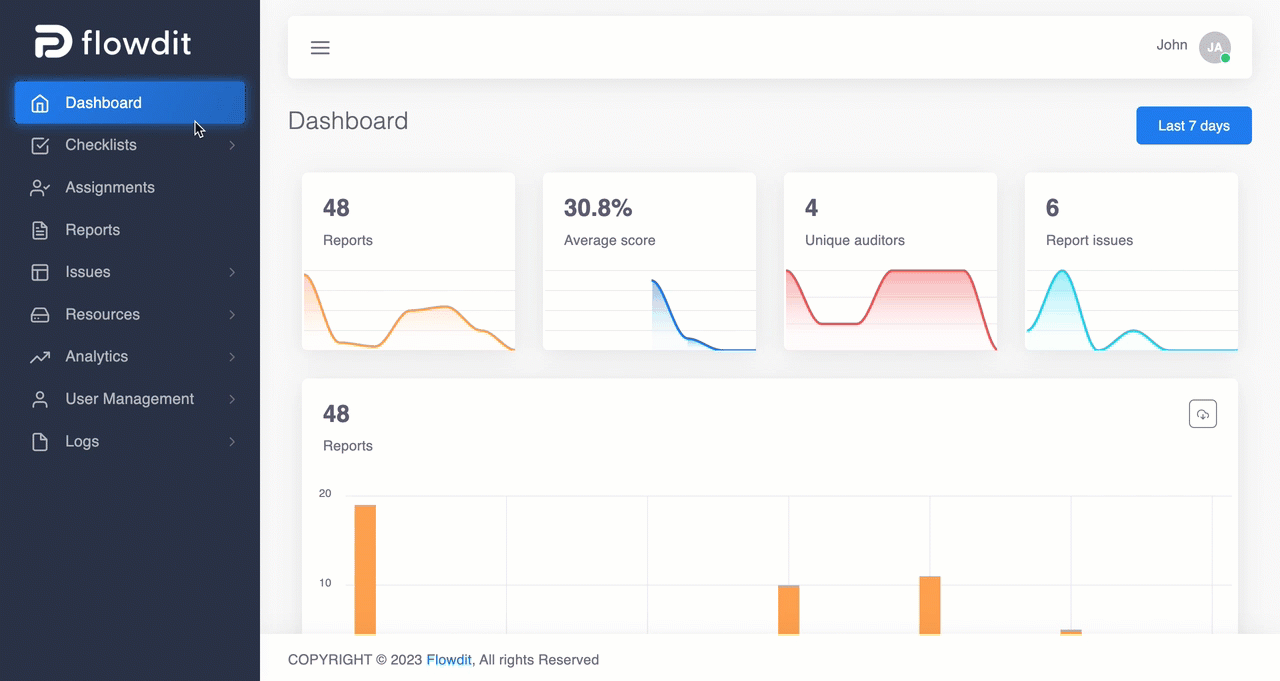Screen dimensions: 1280x681
Task: Click the Analytics trend icon
Action: 40,357
